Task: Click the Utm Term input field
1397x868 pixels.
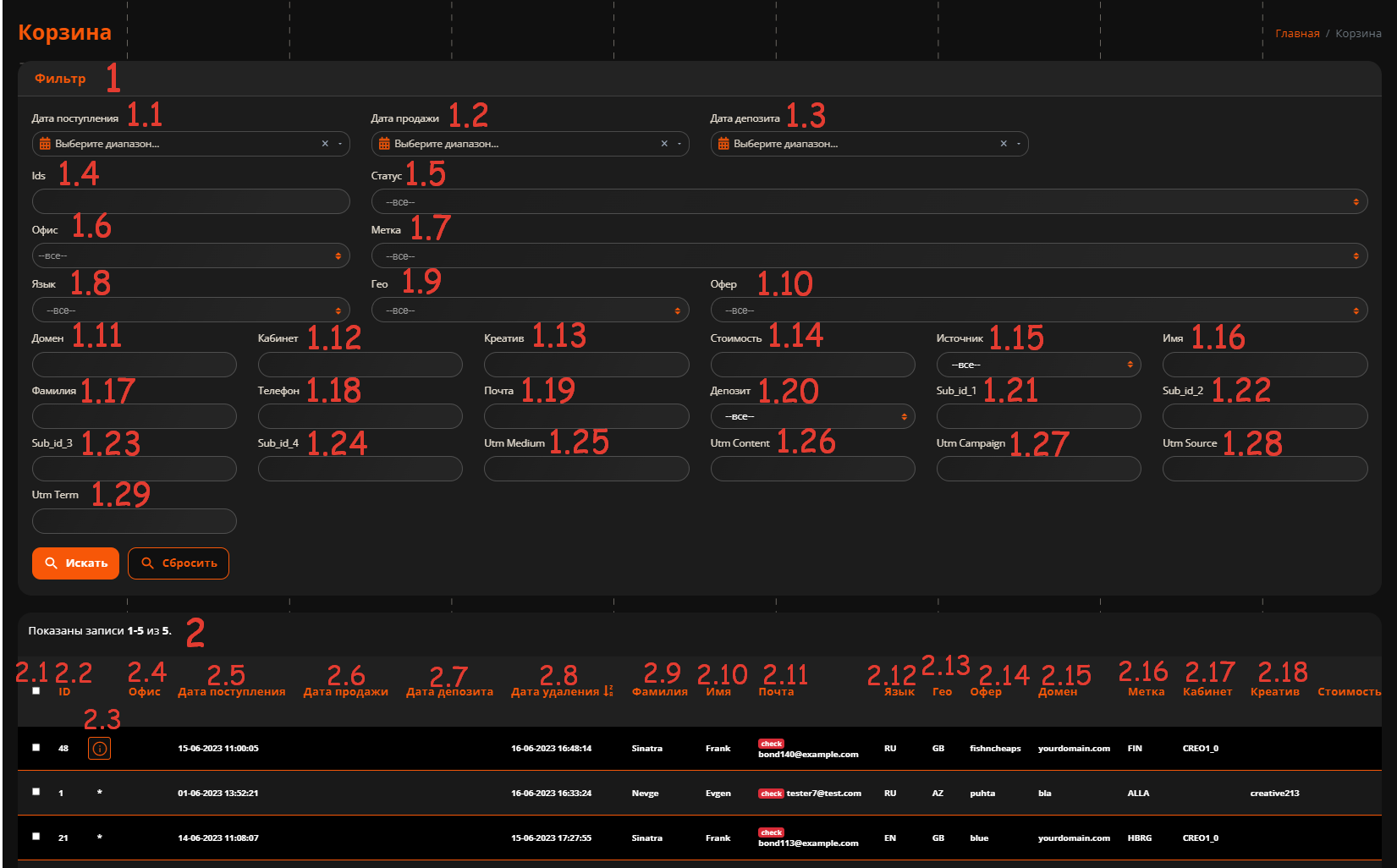Action: pyautogui.click(x=134, y=521)
